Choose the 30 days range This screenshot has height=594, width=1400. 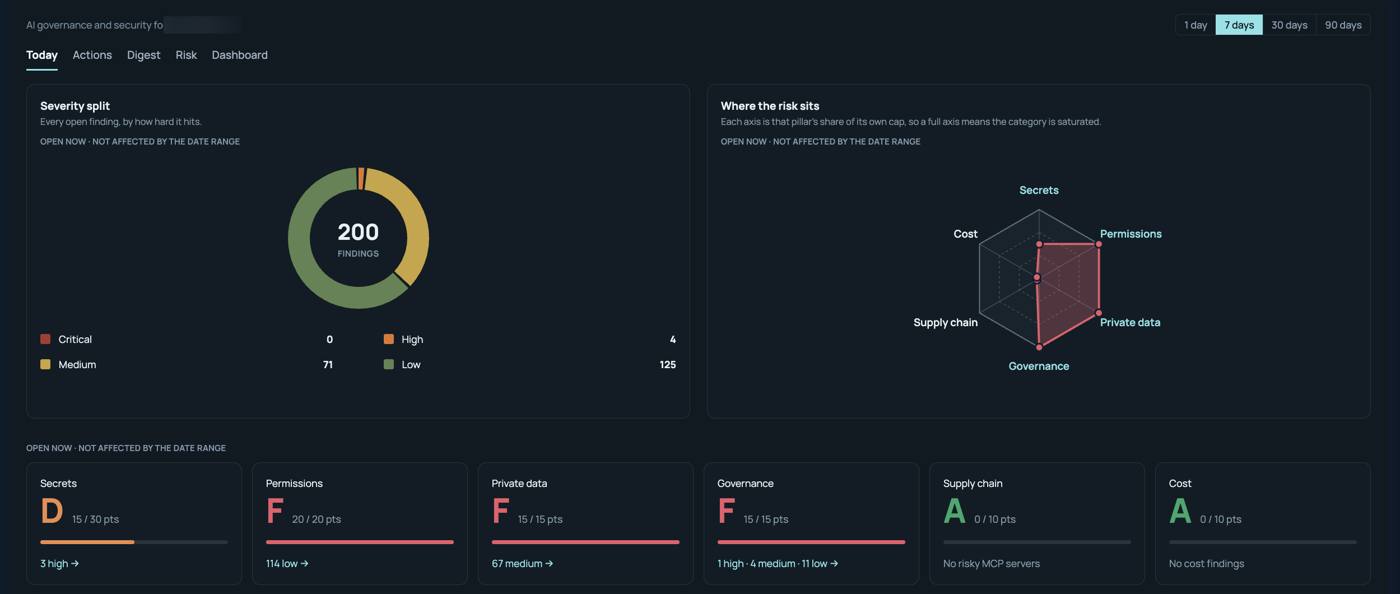coord(1290,25)
